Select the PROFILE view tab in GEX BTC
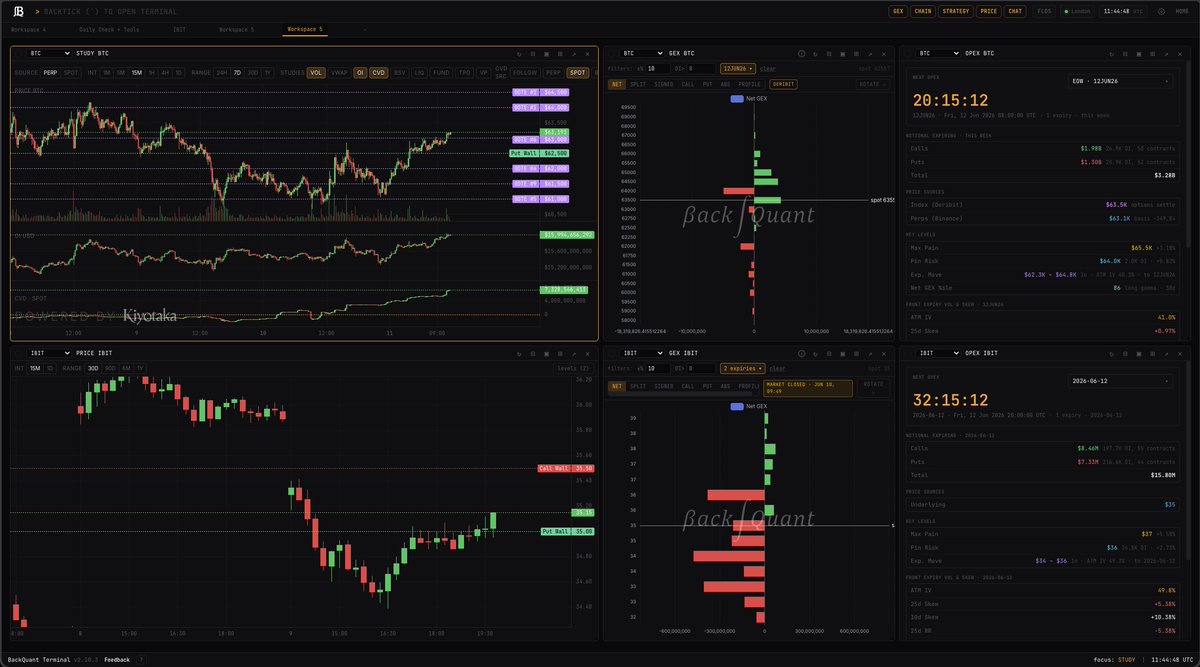Image resolution: width=1200 pixels, height=667 pixels. pos(749,84)
